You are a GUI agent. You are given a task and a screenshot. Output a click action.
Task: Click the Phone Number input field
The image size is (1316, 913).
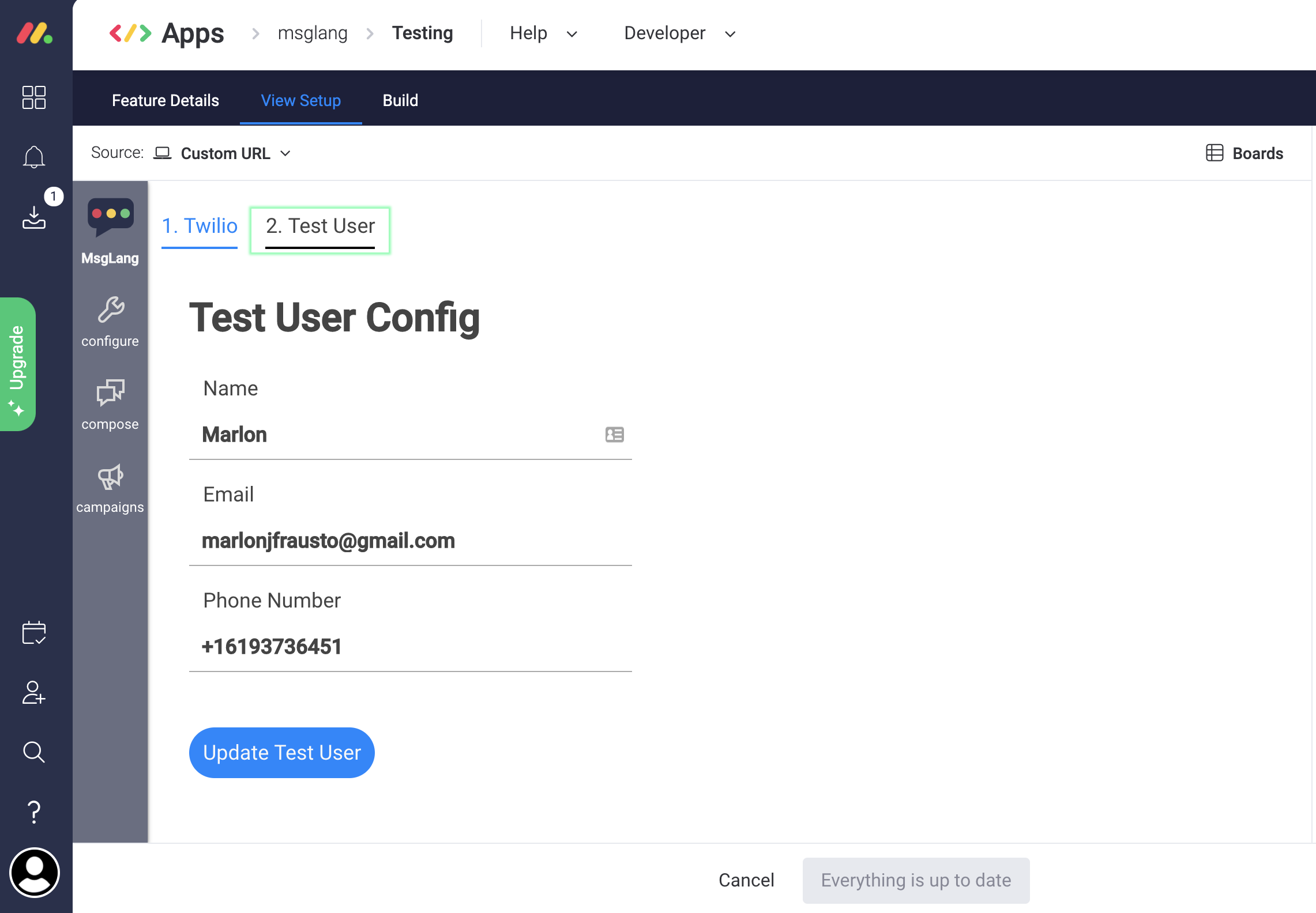410,647
